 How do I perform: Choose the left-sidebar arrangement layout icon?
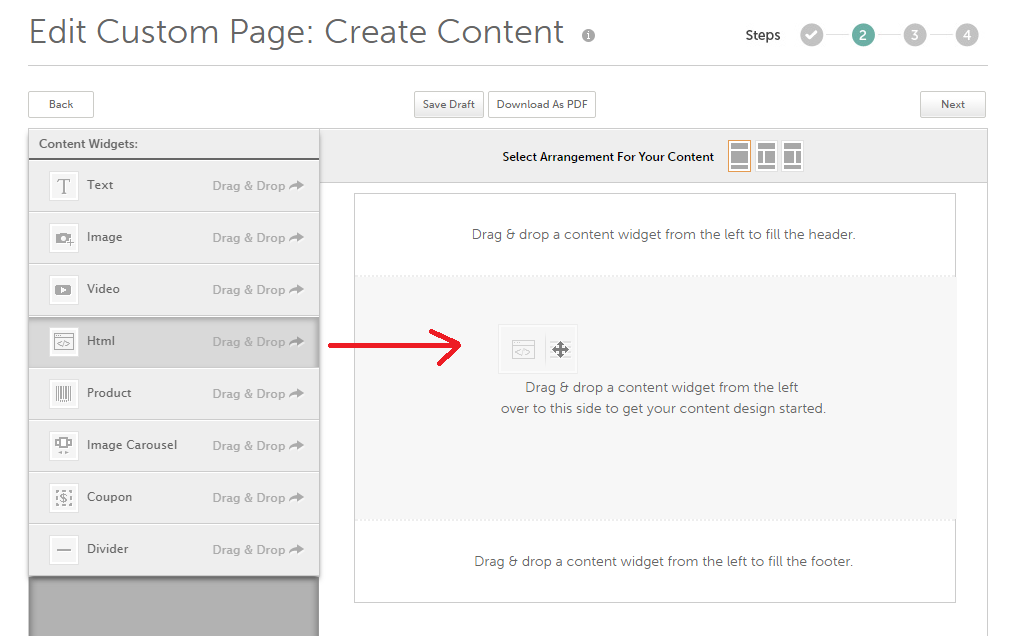(766, 156)
